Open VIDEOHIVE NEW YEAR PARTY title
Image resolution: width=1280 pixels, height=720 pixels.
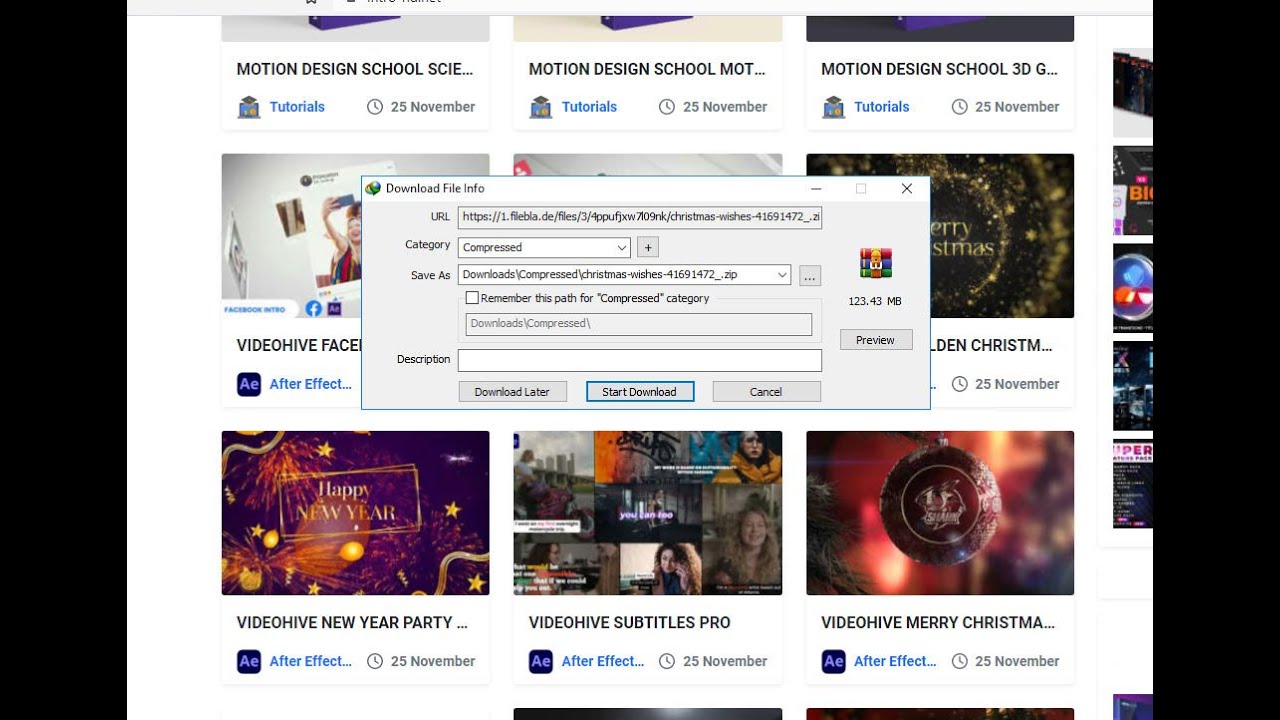[352, 623]
